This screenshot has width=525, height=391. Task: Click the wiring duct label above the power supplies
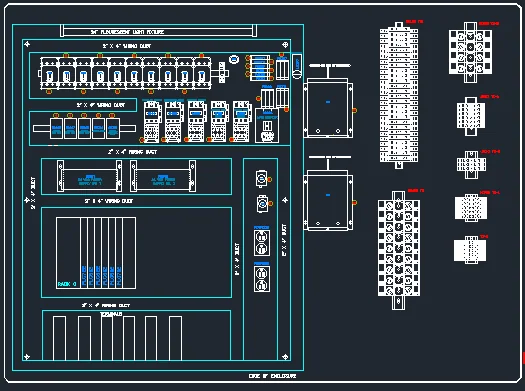click(132, 152)
